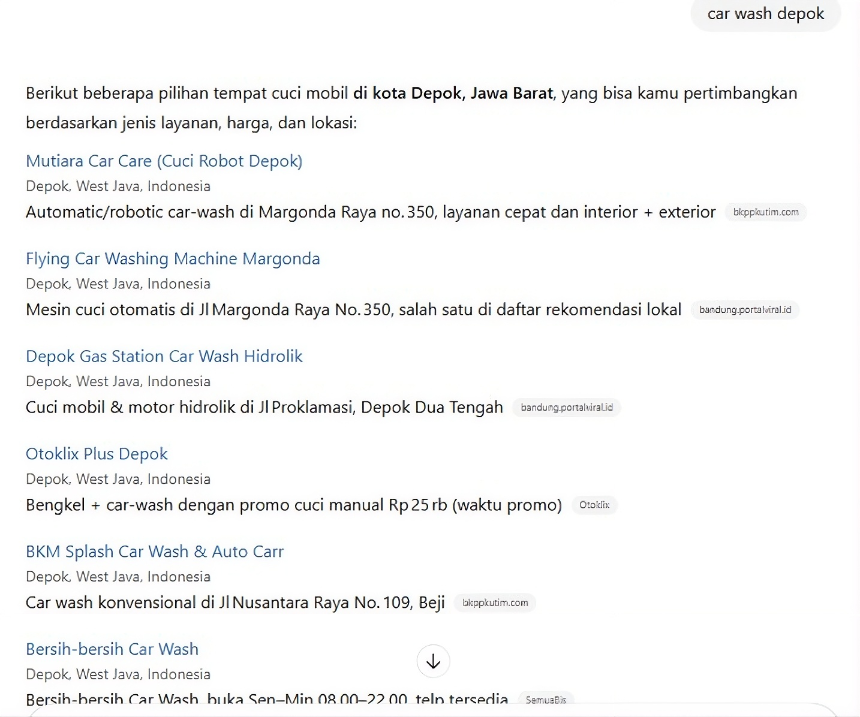
Task: Click text 'Car wash konvensional di Jl Nusantara Raya'
Action: coord(188,603)
